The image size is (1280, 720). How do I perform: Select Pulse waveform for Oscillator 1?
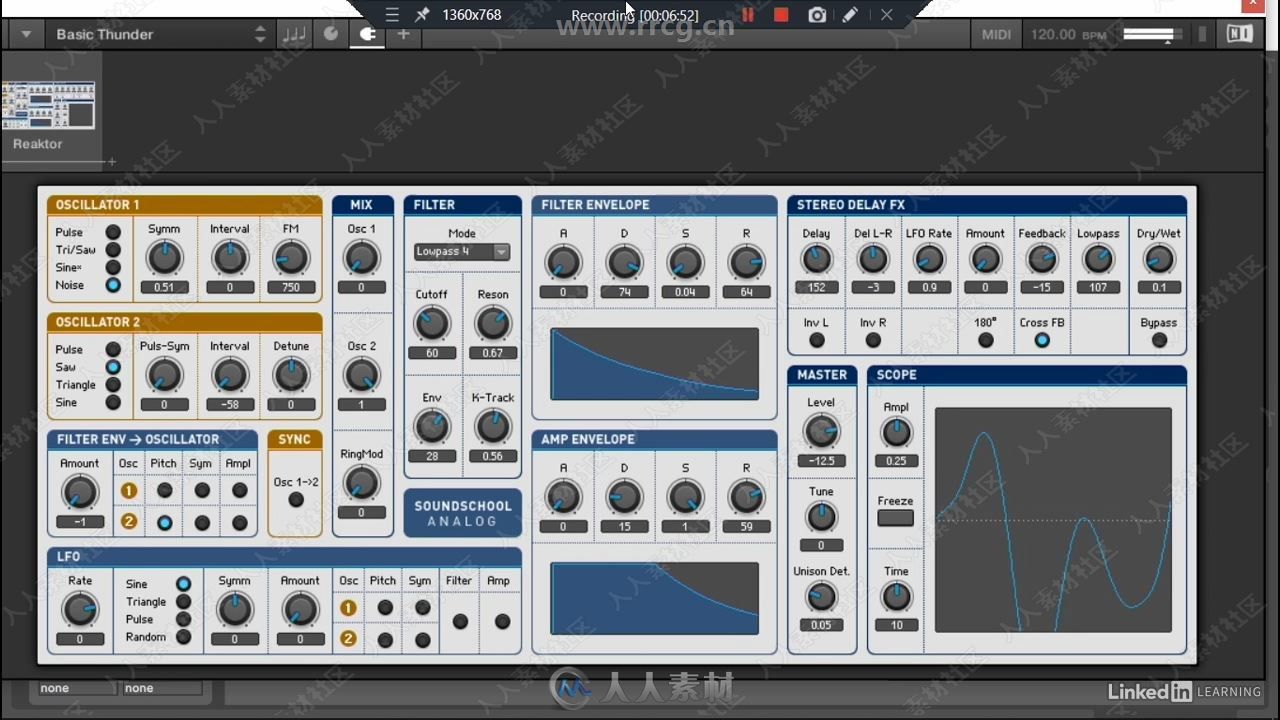pyautogui.click(x=113, y=232)
